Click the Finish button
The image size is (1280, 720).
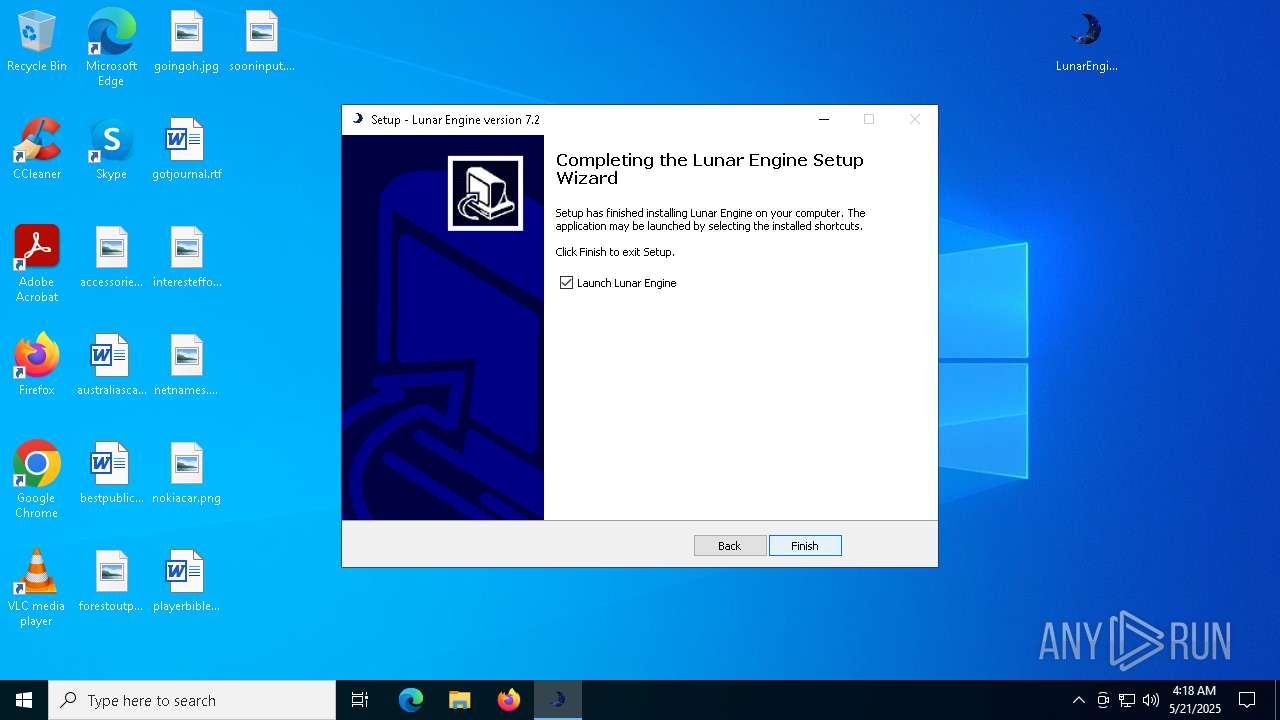tap(805, 546)
